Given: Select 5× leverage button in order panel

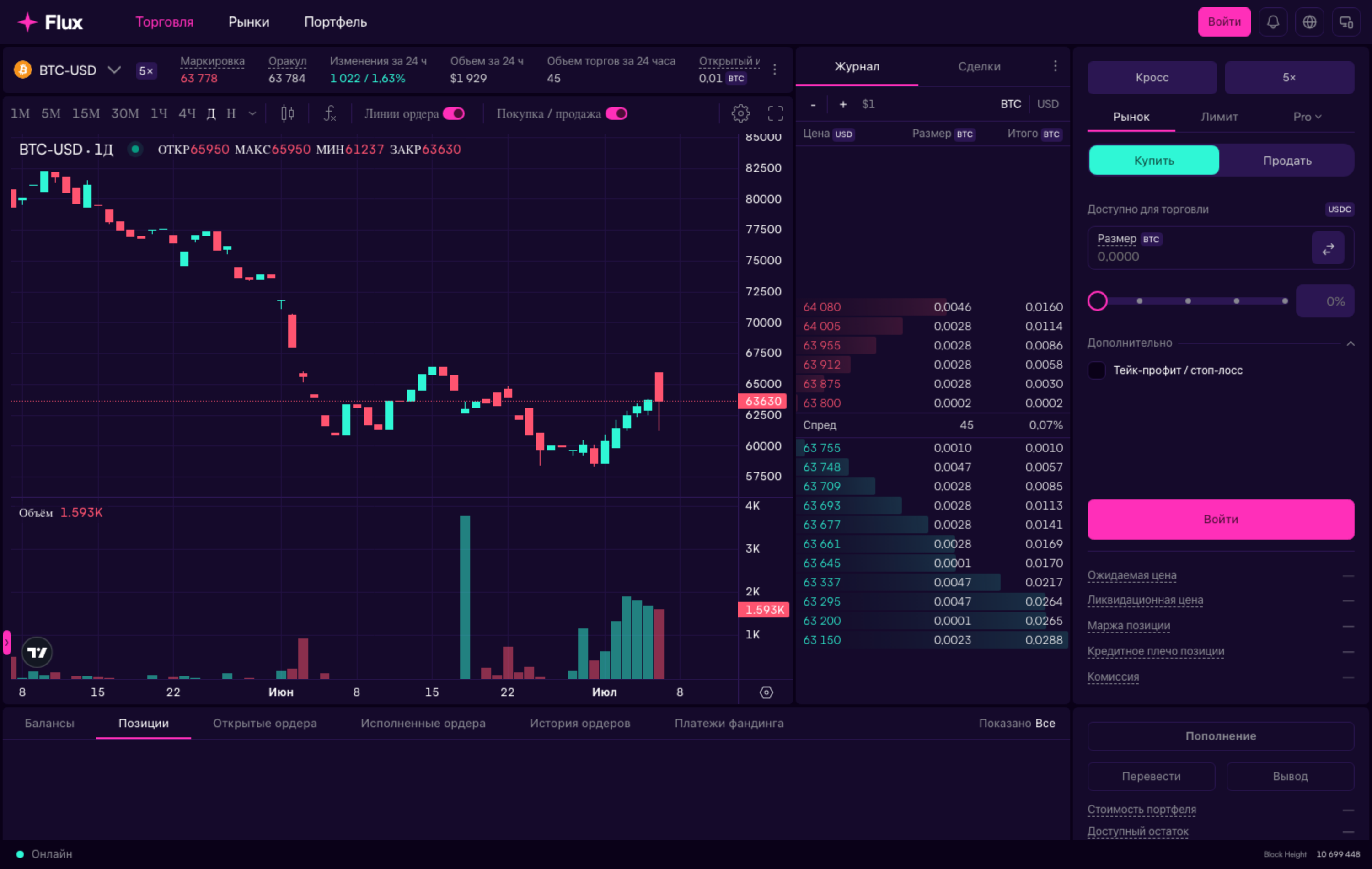Looking at the screenshot, I should (1289, 77).
